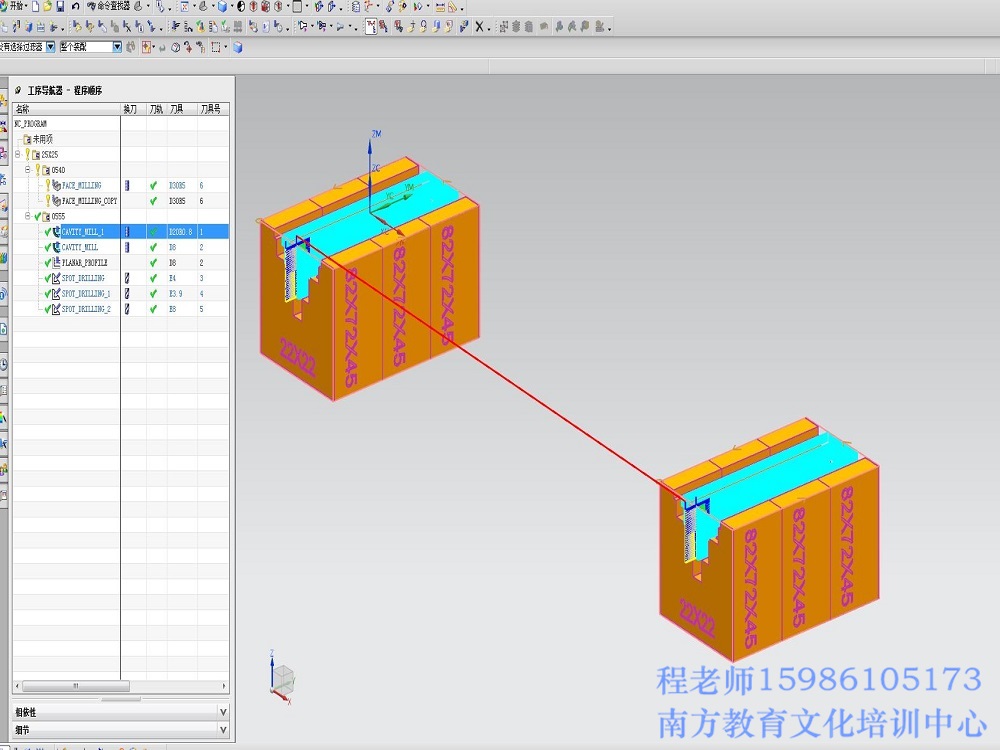Image resolution: width=1000 pixels, height=750 pixels.
Task: Select the PLANAR_PROFILE operation
Action: pyautogui.click(x=84, y=263)
